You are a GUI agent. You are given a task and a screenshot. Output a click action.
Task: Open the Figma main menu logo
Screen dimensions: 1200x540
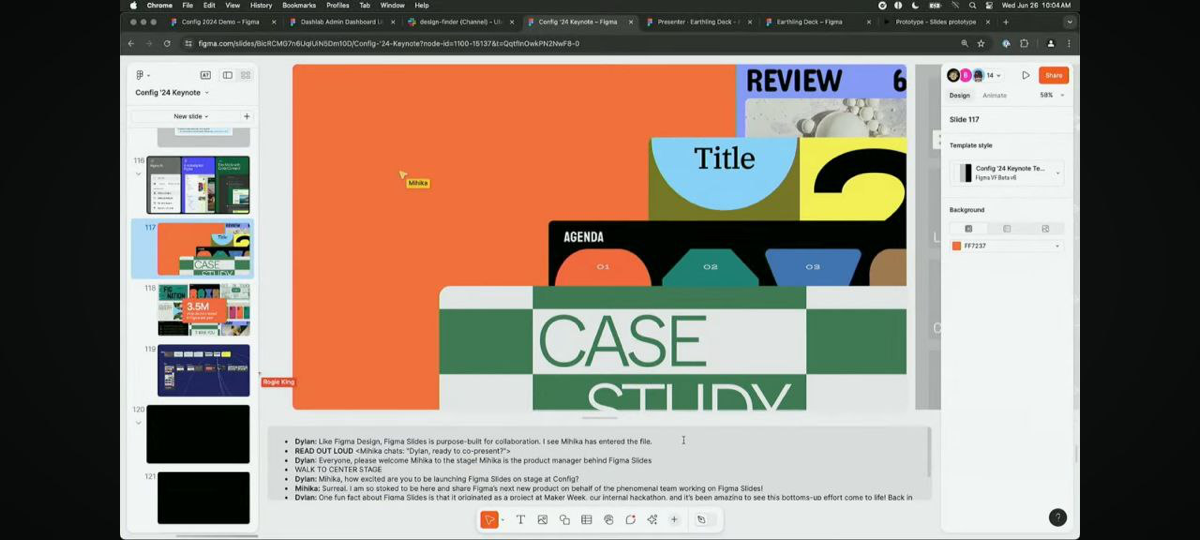click(141, 75)
